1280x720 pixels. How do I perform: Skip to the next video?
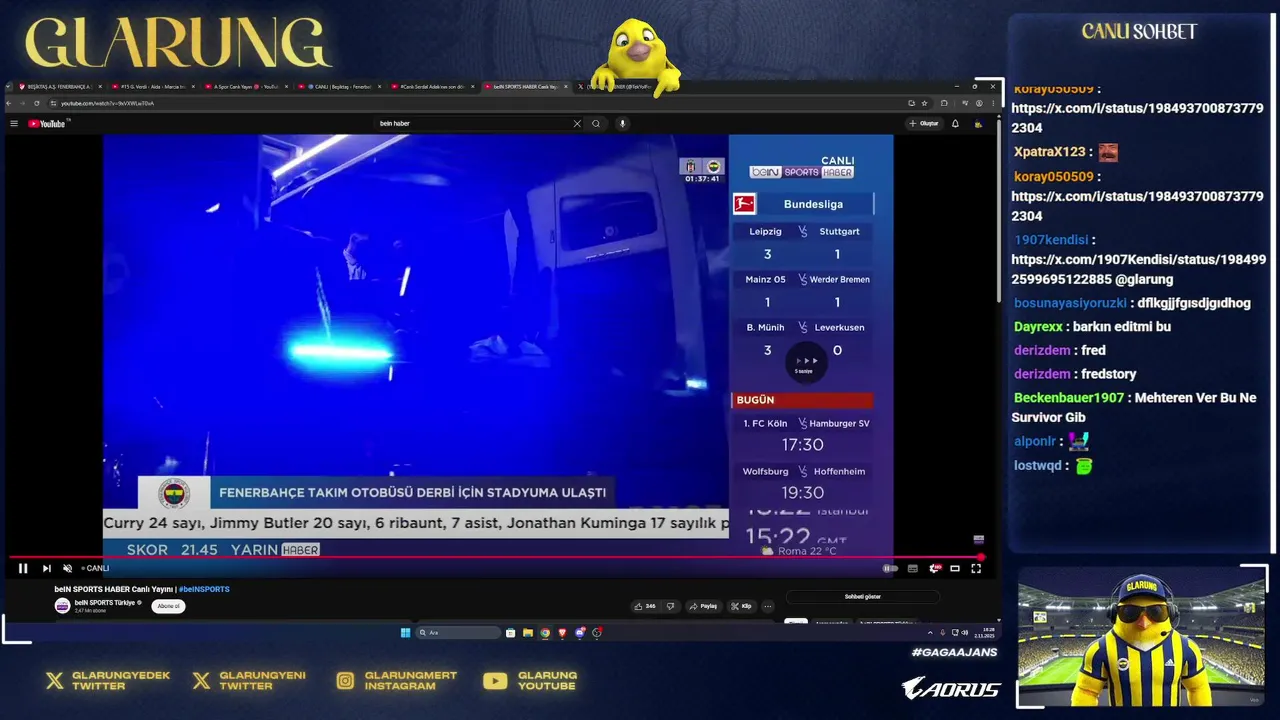coord(46,568)
